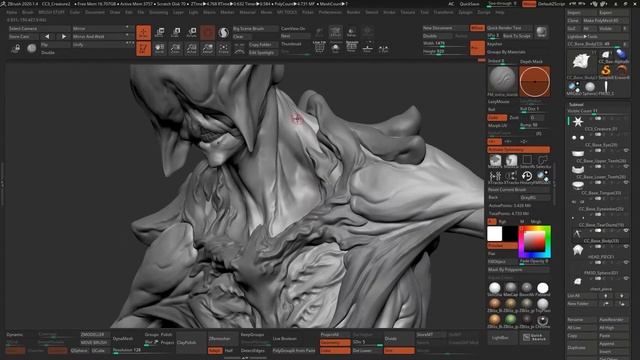
Task: Open the Zplugin menu
Action: click(465, 12)
